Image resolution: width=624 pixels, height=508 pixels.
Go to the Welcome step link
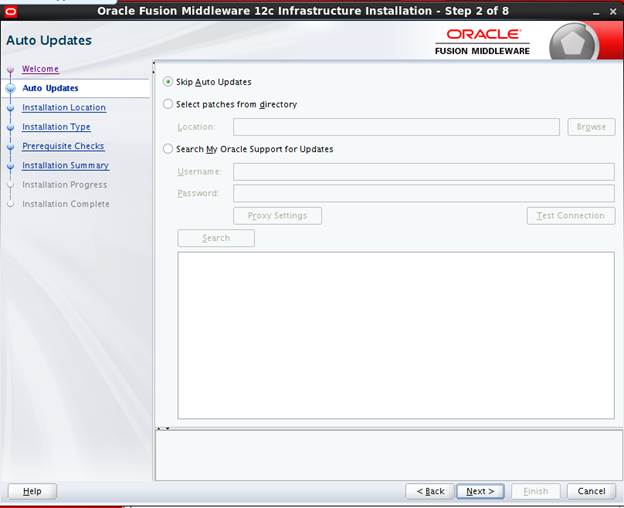tap(40, 70)
